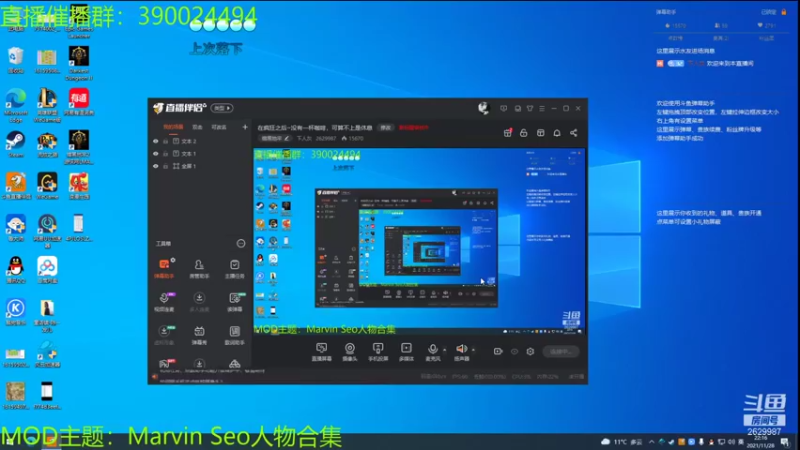The height and width of the screenshot is (450, 800).
Task: Click the record video camera icon
Action: [498, 352]
